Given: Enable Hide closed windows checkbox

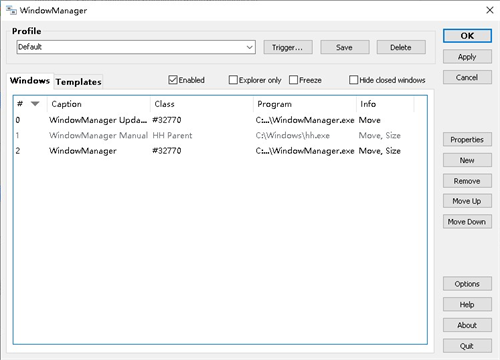Looking at the screenshot, I should [353, 80].
